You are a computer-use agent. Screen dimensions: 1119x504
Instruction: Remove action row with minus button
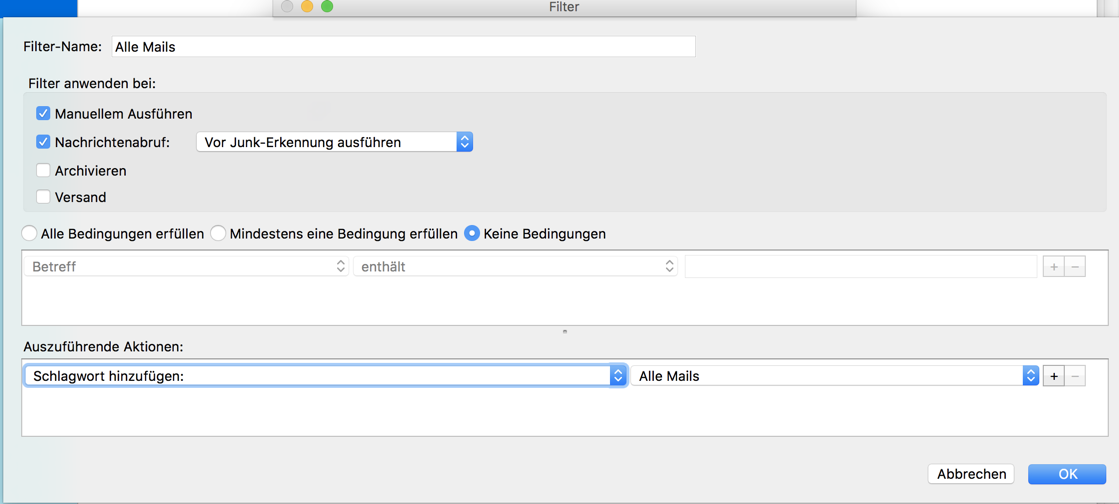[x=1075, y=376]
